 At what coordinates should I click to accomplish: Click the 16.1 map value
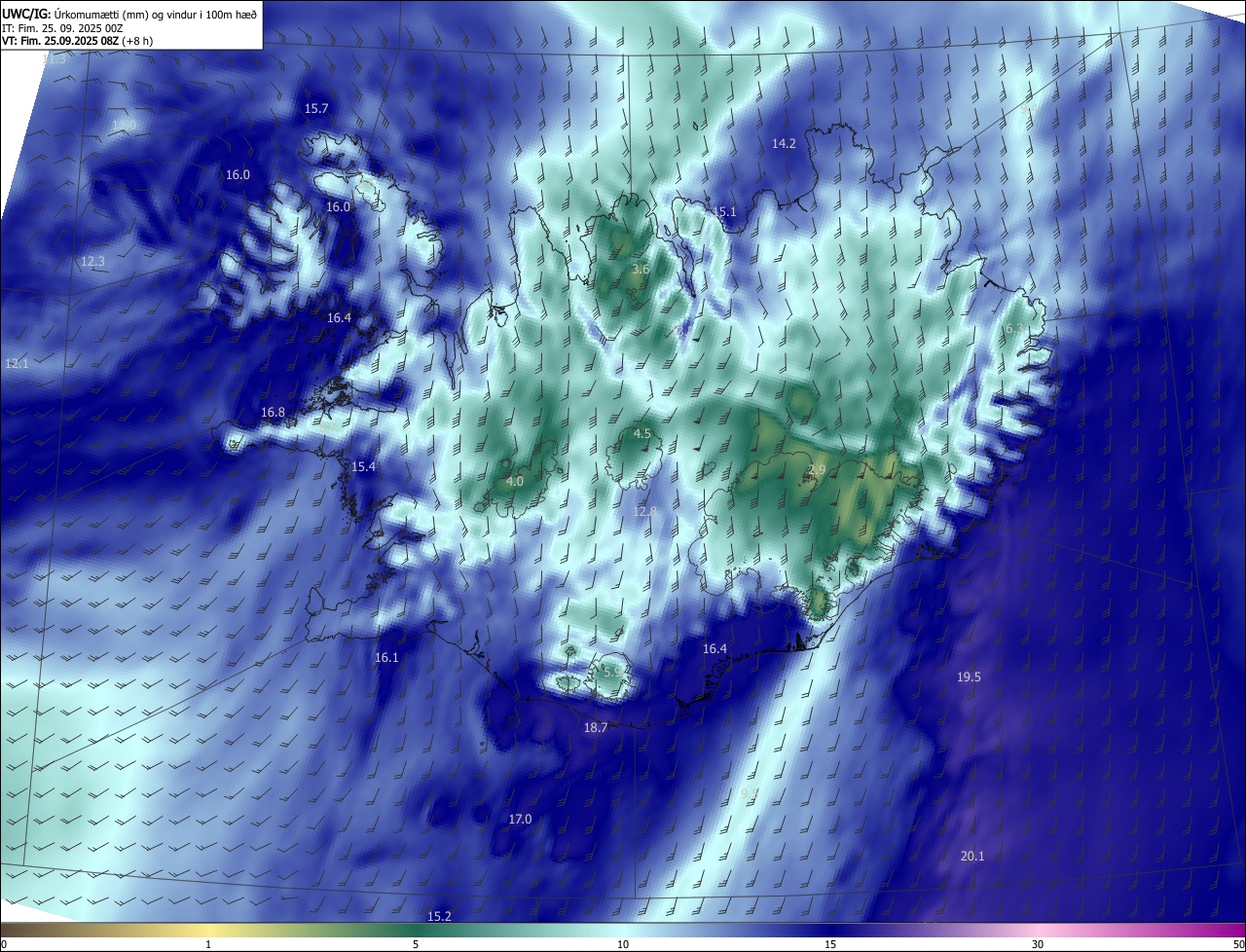pos(386,658)
